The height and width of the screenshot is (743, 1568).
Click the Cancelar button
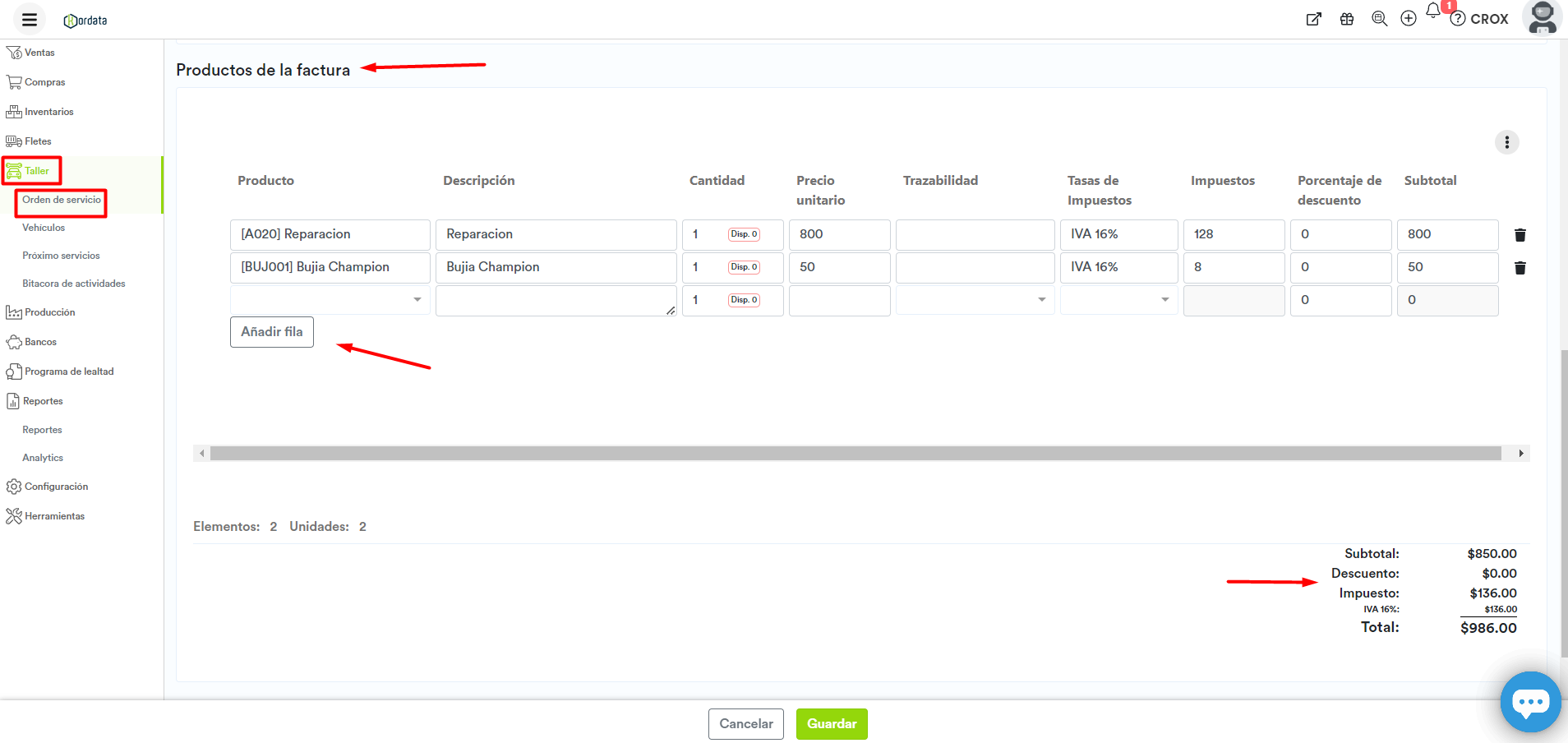745,724
